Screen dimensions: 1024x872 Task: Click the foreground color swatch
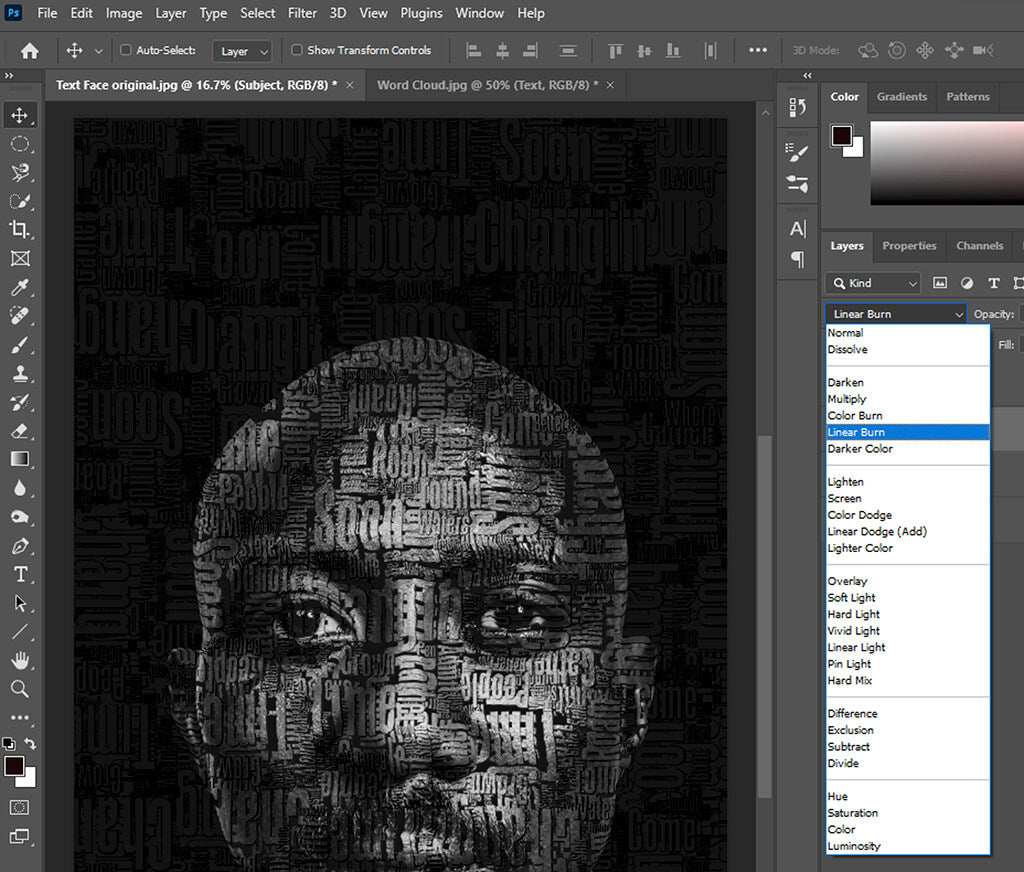[14, 763]
